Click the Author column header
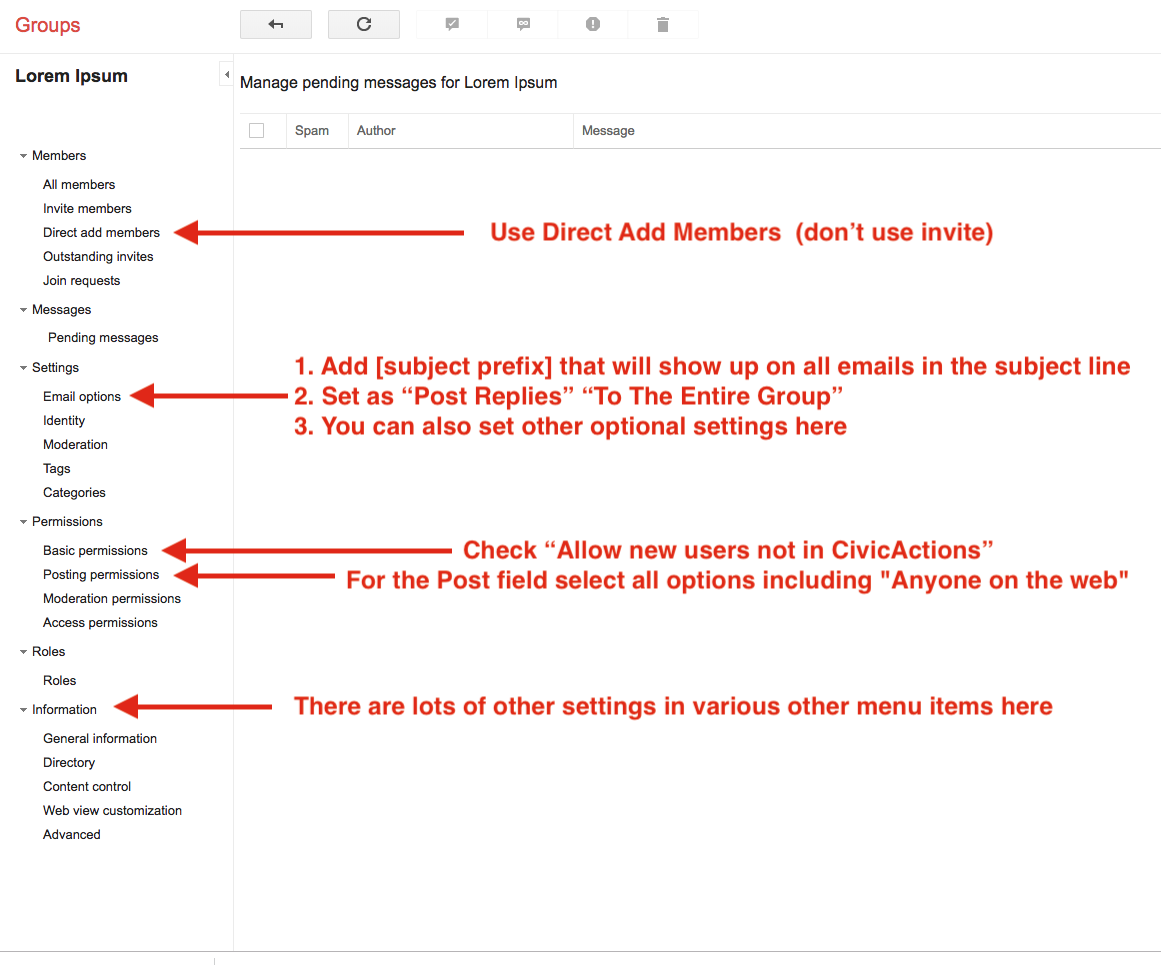Viewport: 1161px width, 965px height. tap(377, 131)
